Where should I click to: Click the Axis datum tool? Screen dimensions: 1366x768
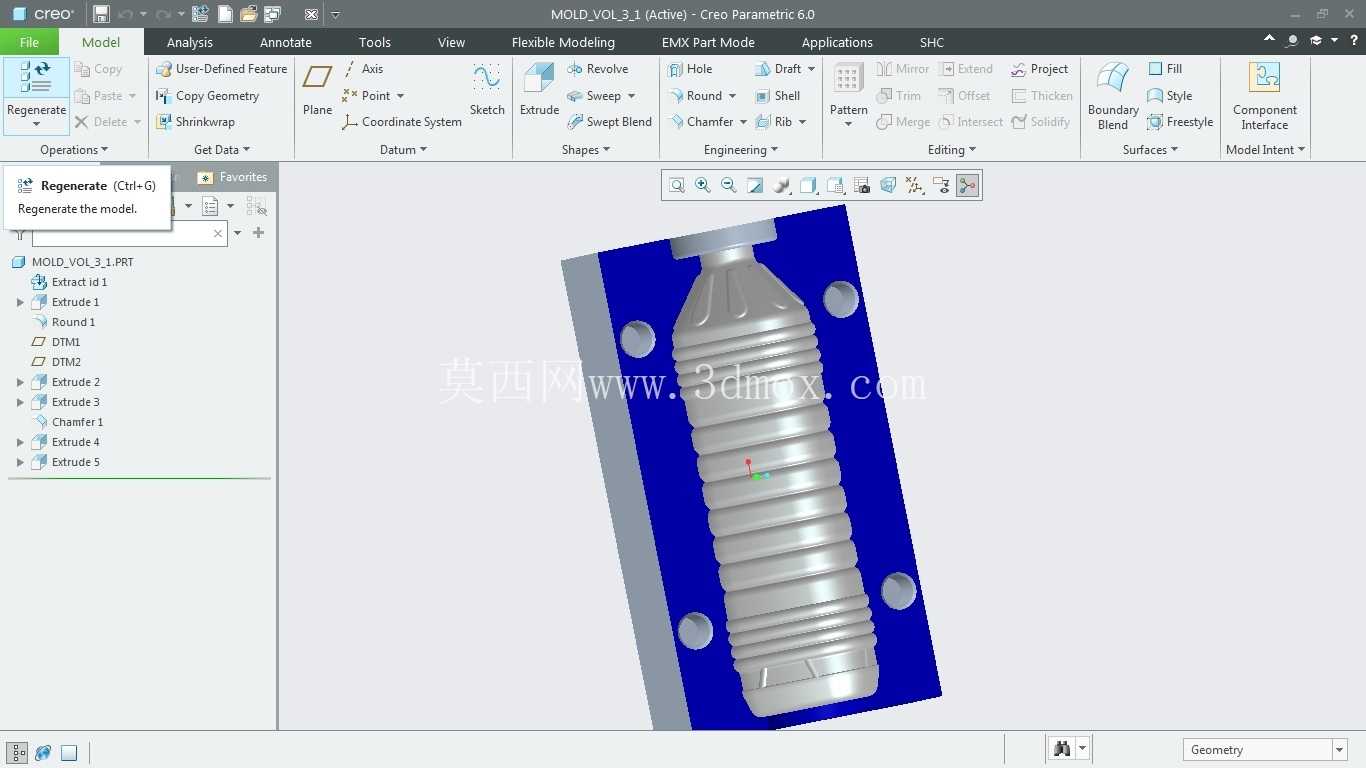pos(363,69)
